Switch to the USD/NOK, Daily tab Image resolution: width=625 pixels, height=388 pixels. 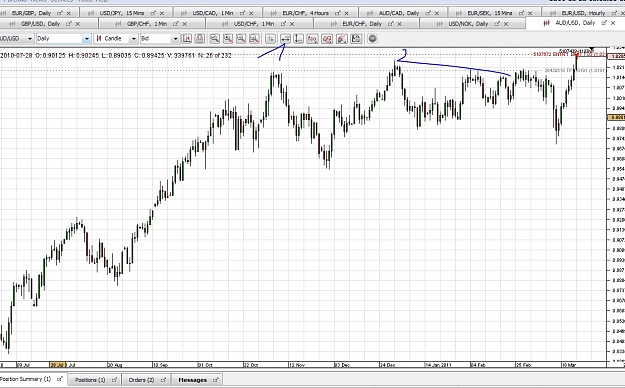point(468,24)
